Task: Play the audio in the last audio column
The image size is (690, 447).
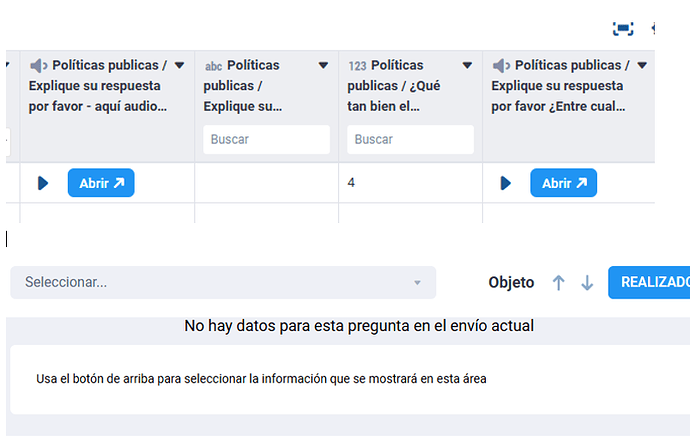Action: [x=505, y=183]
